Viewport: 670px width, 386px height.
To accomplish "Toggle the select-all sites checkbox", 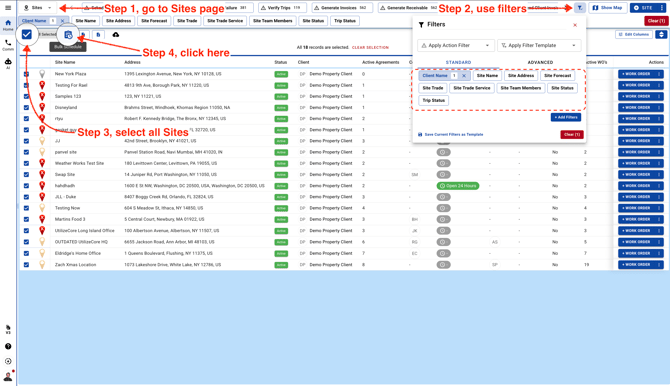I will point(26,34).
